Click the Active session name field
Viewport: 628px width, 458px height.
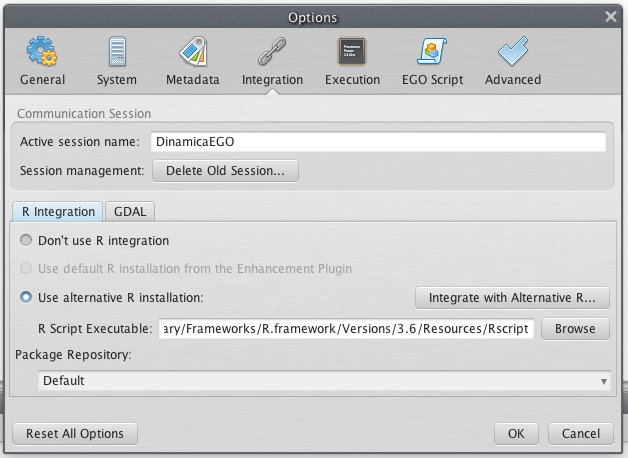point(379,142)
